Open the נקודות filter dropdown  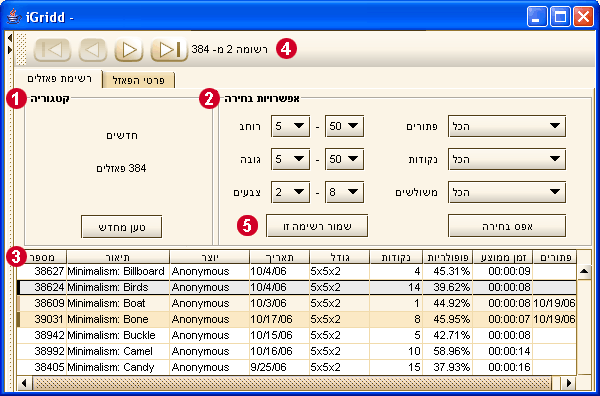tap(507, 159)
